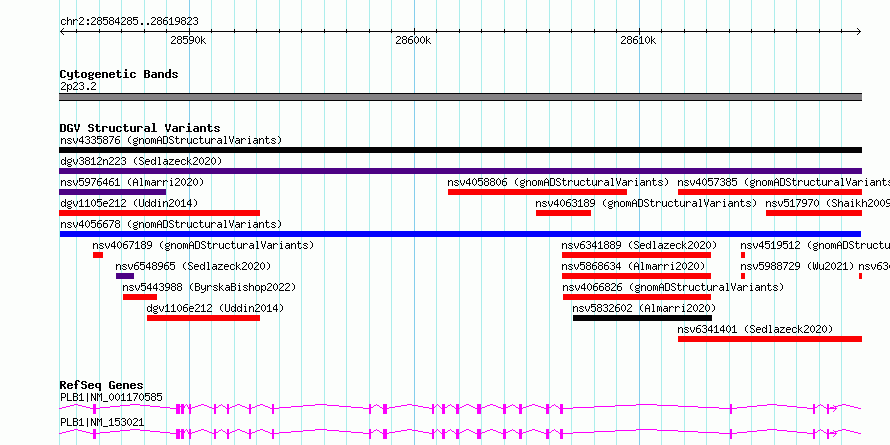The height and width of the screenshot is (445, 890).
Task: Click the chr2:28584285..28619823 coordinate text
Action: (x=129, y=22)
